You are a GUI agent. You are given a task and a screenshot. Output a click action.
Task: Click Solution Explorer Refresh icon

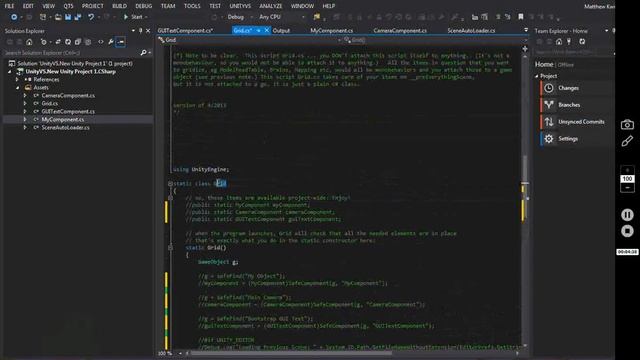click(68, 42)
